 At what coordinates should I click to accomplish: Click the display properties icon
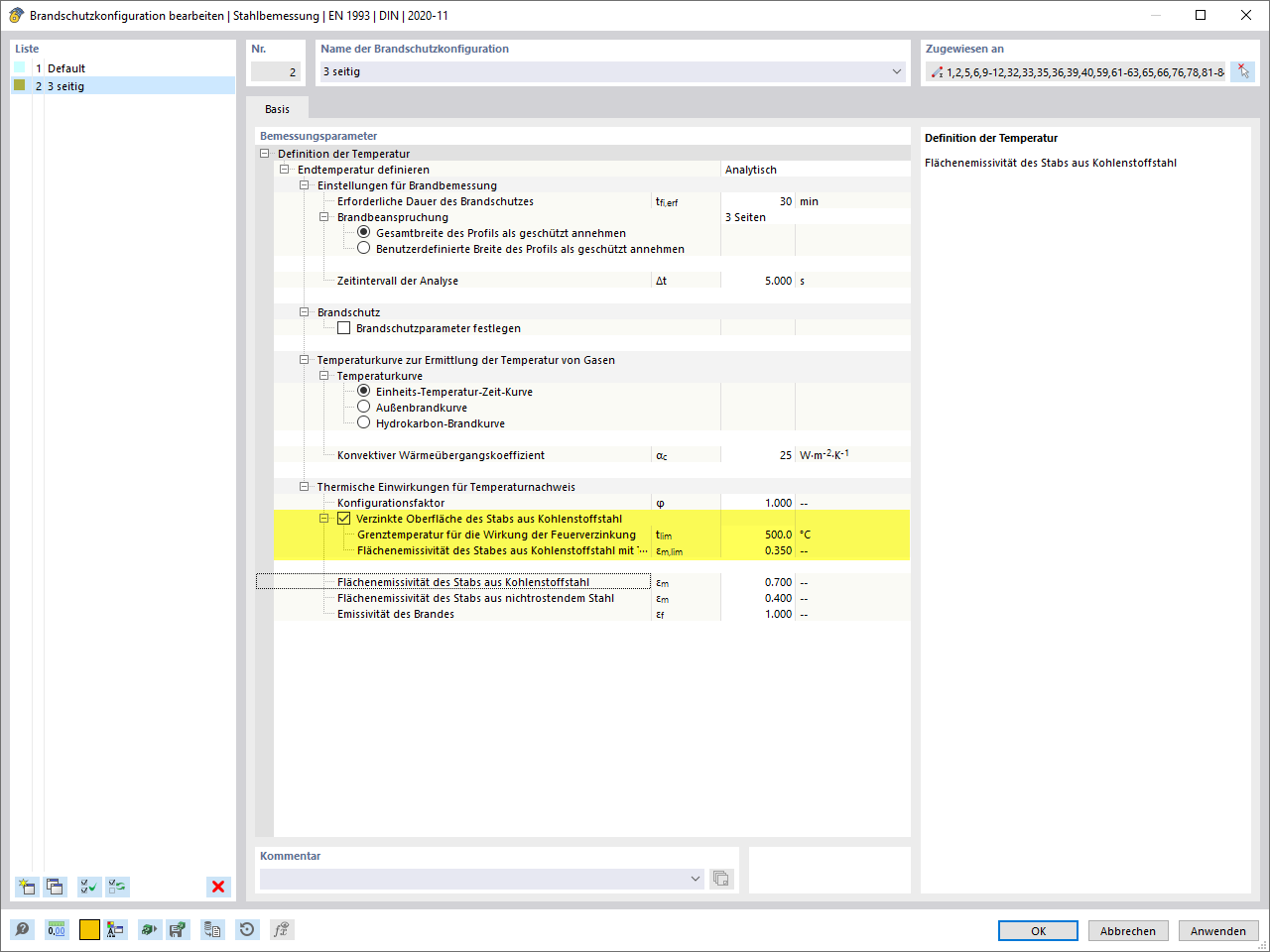pyautogui.click(x=117, y=930)
